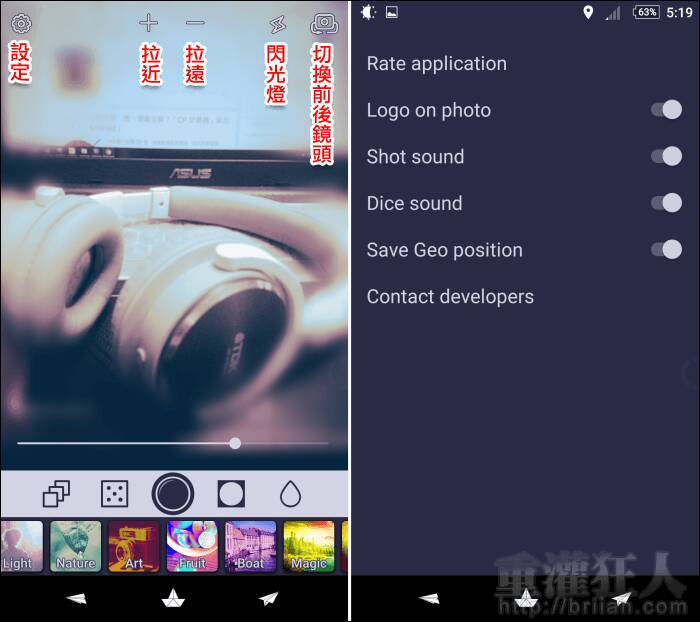Toggle the flash lightning icon
This screenshot has height=622, width=700.
coord(278,25)
